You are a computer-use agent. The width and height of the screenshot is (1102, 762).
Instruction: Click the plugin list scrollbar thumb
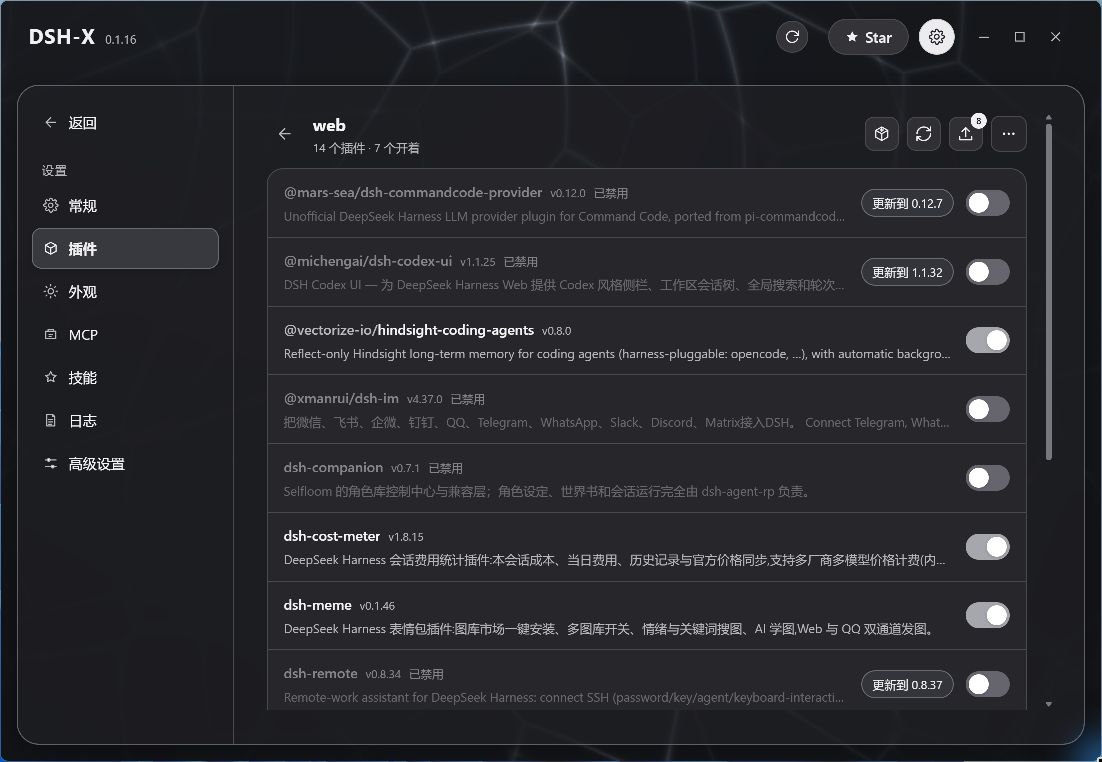(x=1049, y=292)
